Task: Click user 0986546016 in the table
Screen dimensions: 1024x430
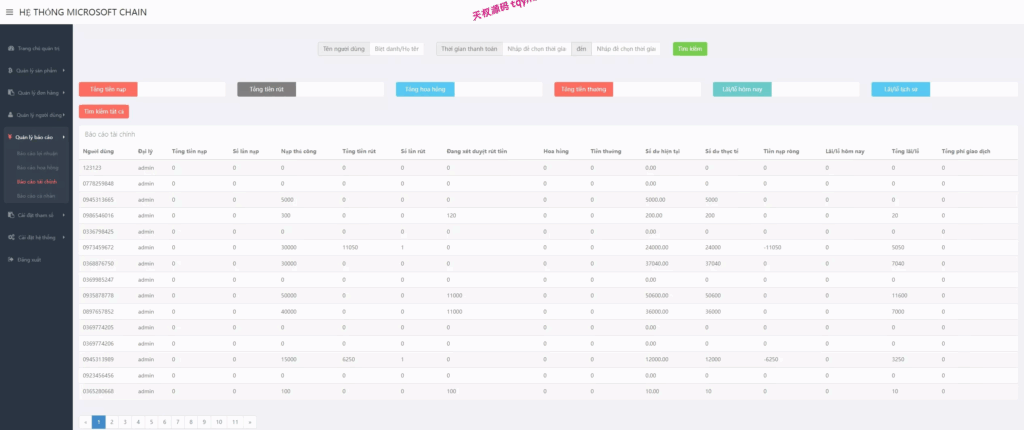Action: point(98,216)
